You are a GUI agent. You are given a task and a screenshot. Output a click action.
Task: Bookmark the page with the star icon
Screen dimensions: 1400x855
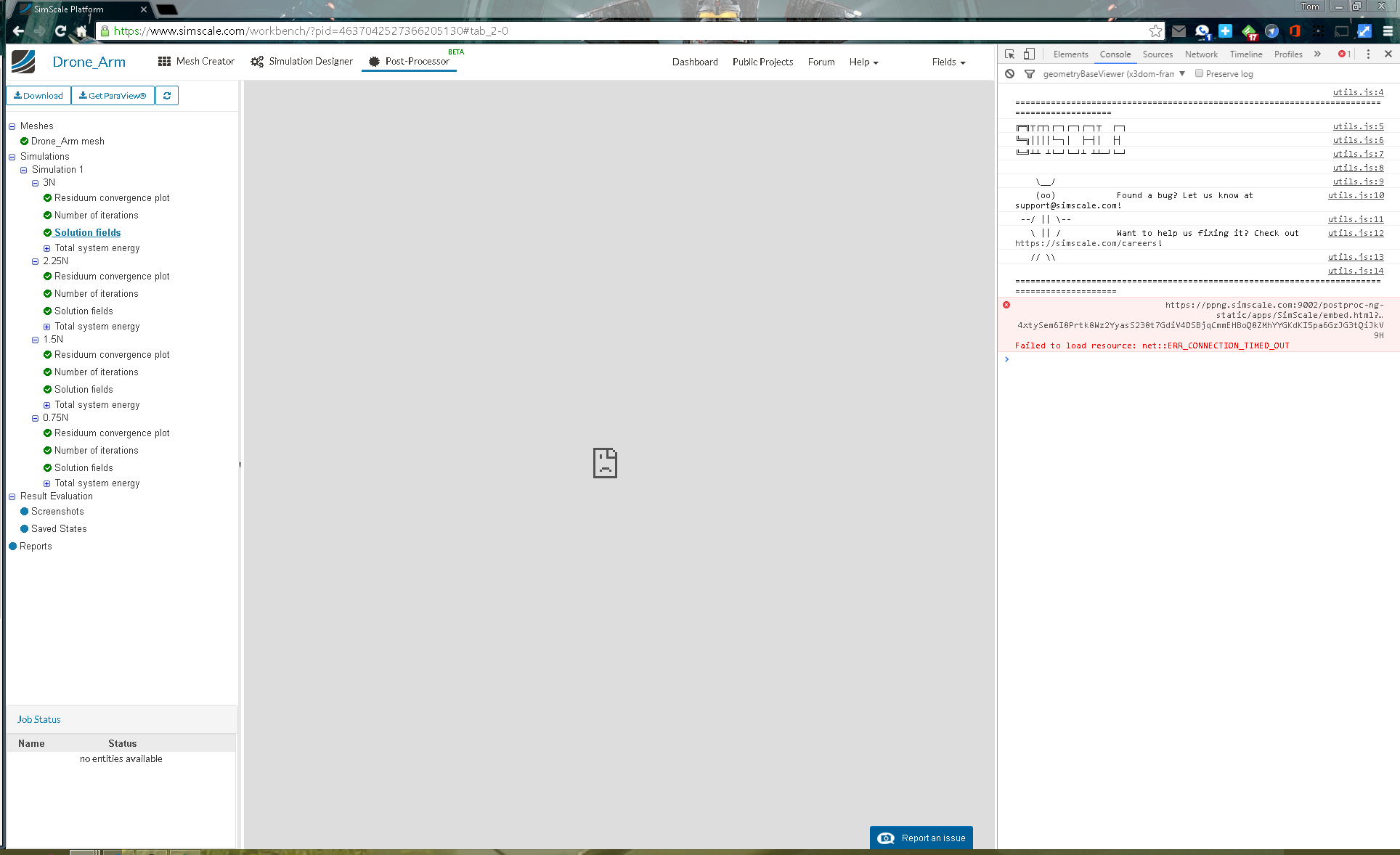pos(1155,31)
